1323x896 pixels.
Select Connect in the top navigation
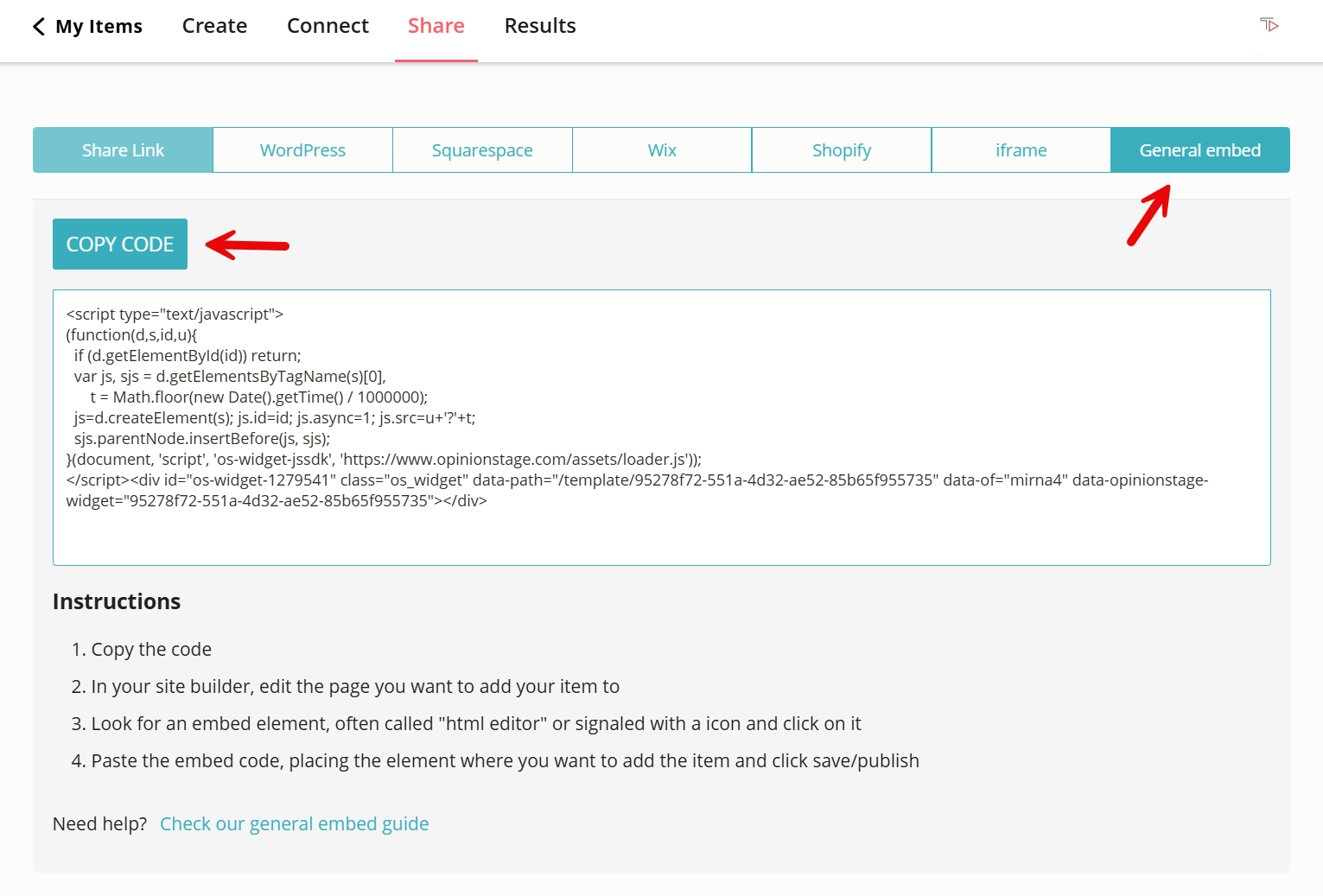[328, 26]
